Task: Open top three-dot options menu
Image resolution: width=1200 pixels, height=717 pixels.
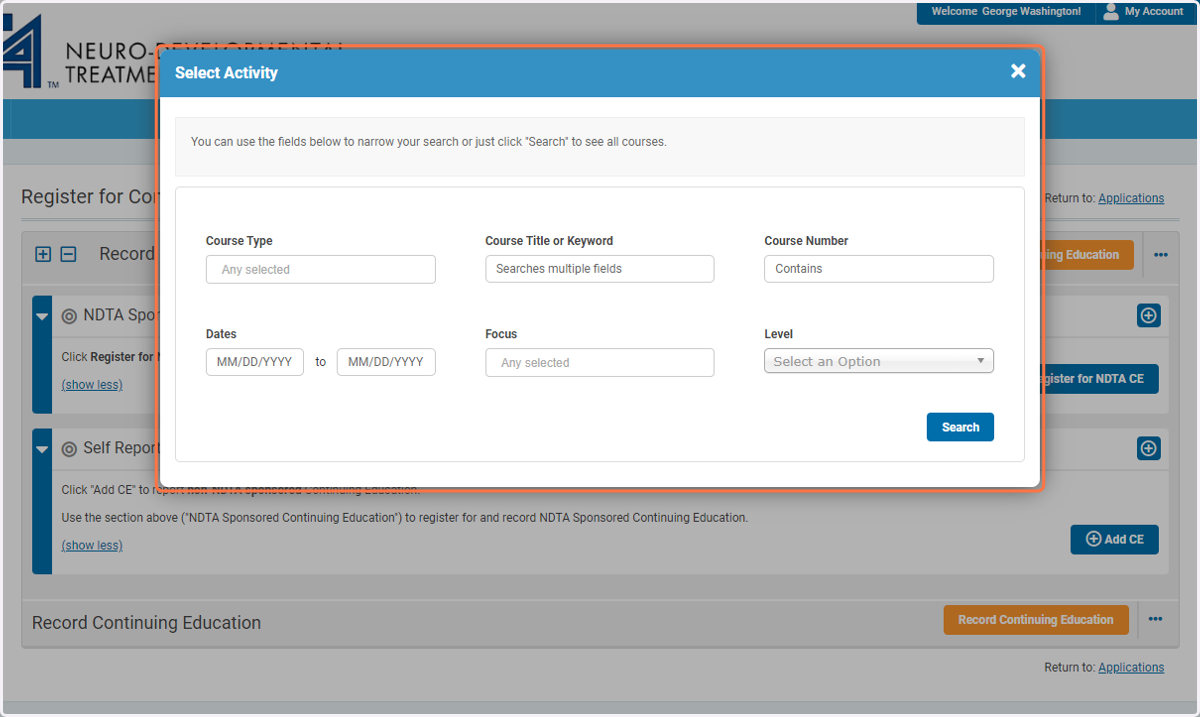Action: [1160, 254]
